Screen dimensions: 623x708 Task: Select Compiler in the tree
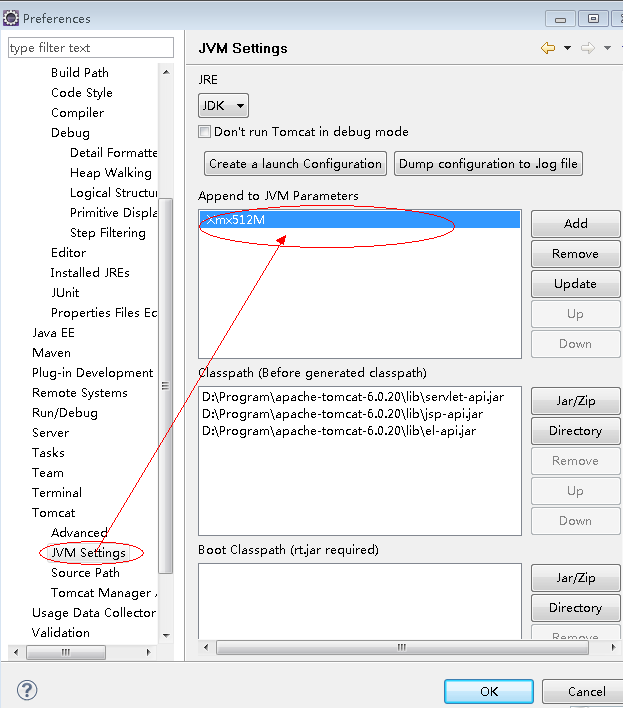tap(78, 112)
